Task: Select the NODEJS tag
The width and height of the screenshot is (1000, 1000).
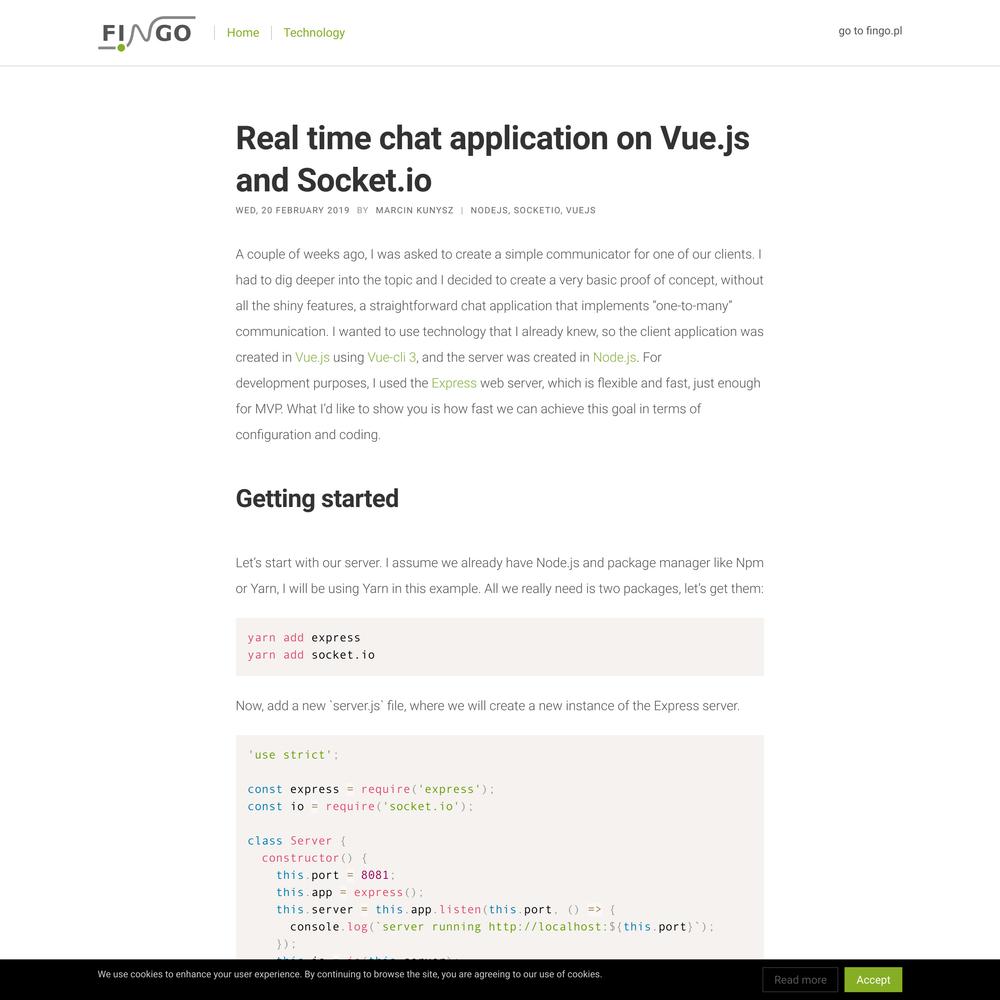Action: pos(489,210)
